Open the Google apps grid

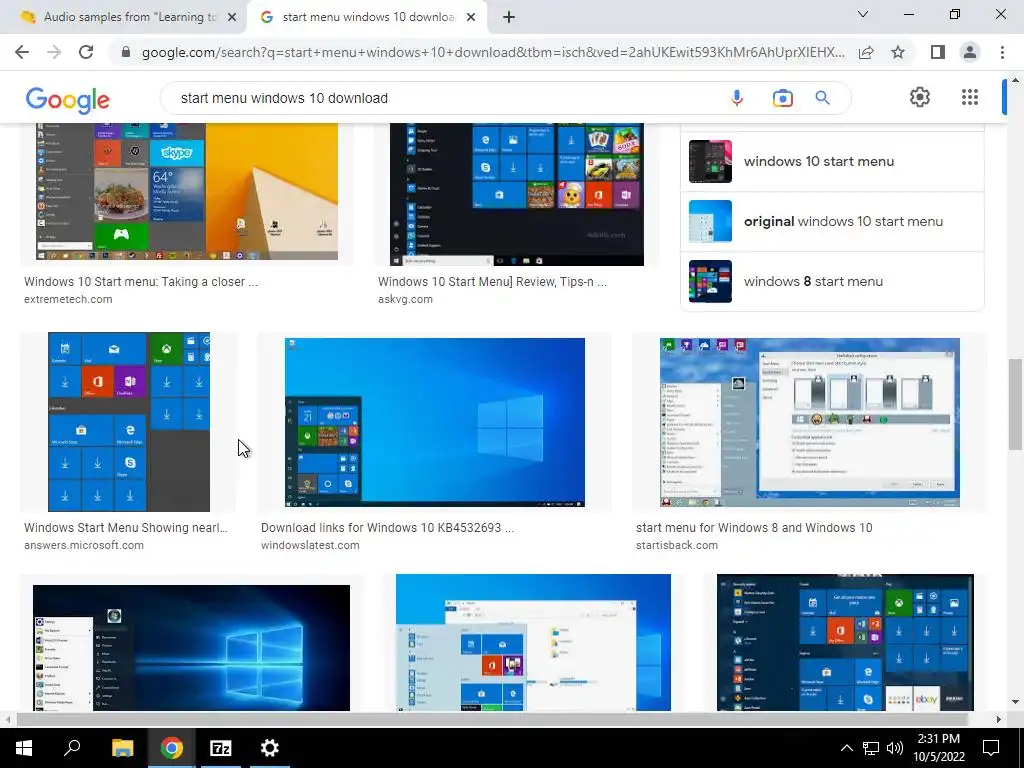[970, 97]
